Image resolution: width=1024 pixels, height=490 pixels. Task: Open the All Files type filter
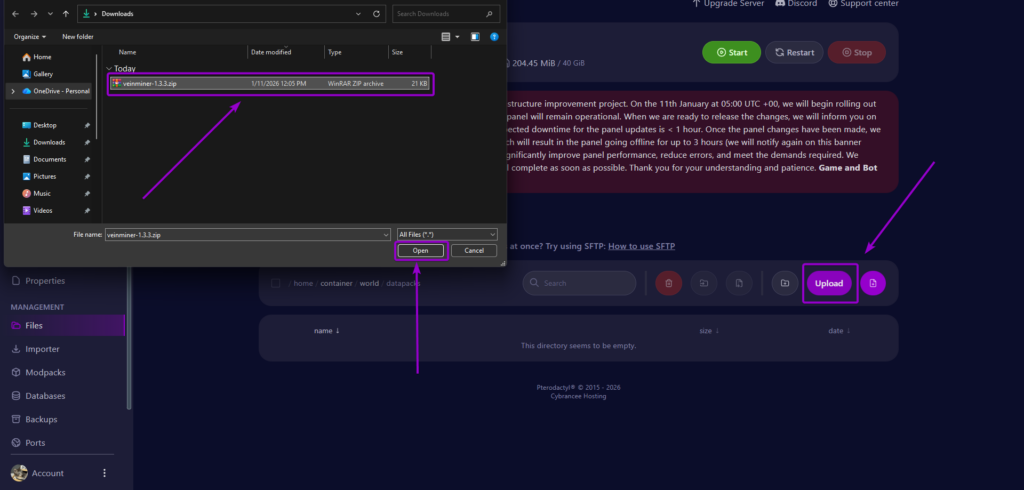[x=447, y=234]
